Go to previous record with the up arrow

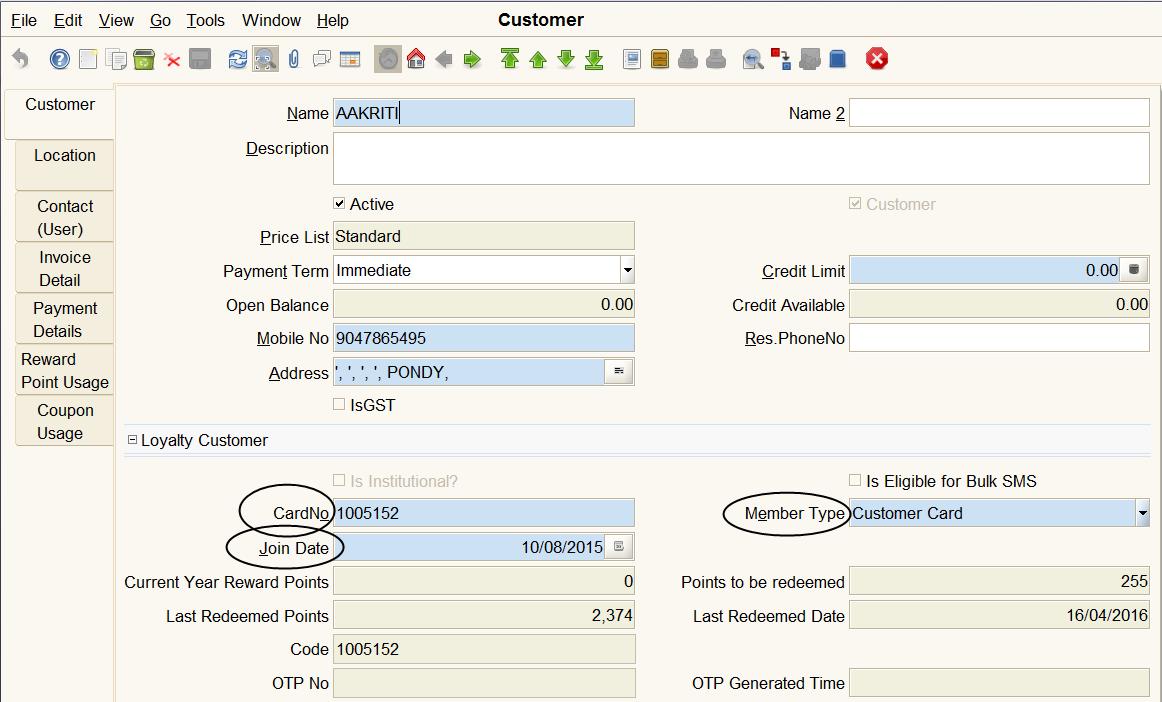pos(538,59)
